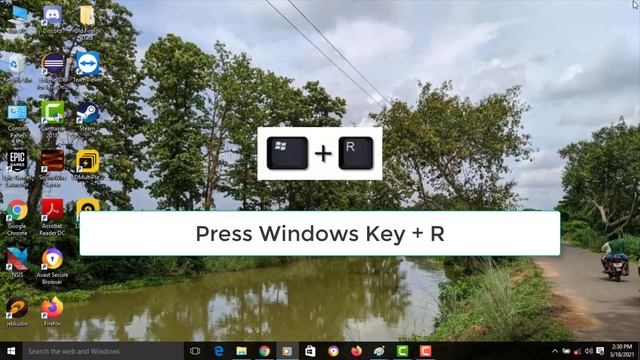Open Avast Secure Browser taskbar icon
Image resolution: width=640 pixels, height=360 pixels.
(x=333, y=351)
